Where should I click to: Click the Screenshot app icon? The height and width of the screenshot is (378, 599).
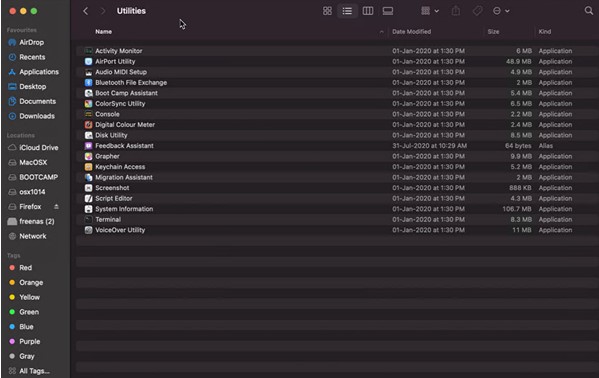point(89,188)
